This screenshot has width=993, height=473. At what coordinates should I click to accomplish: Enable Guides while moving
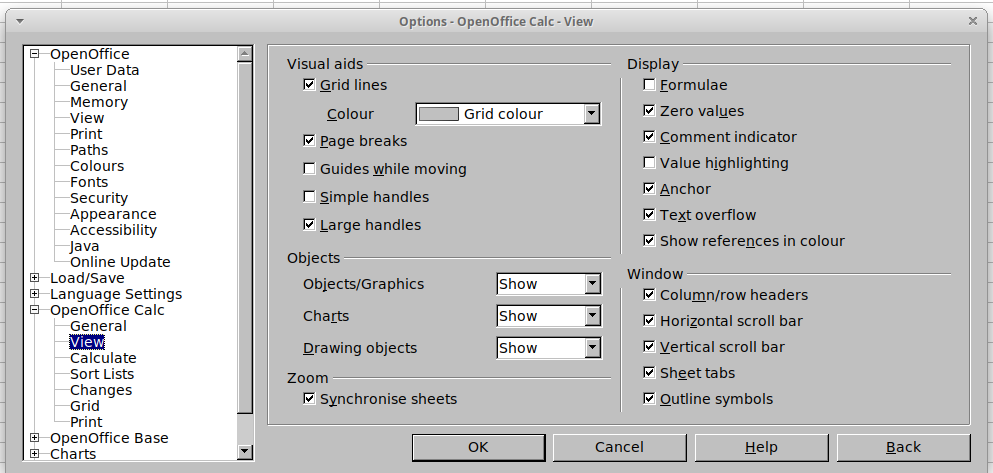point(309,168)
